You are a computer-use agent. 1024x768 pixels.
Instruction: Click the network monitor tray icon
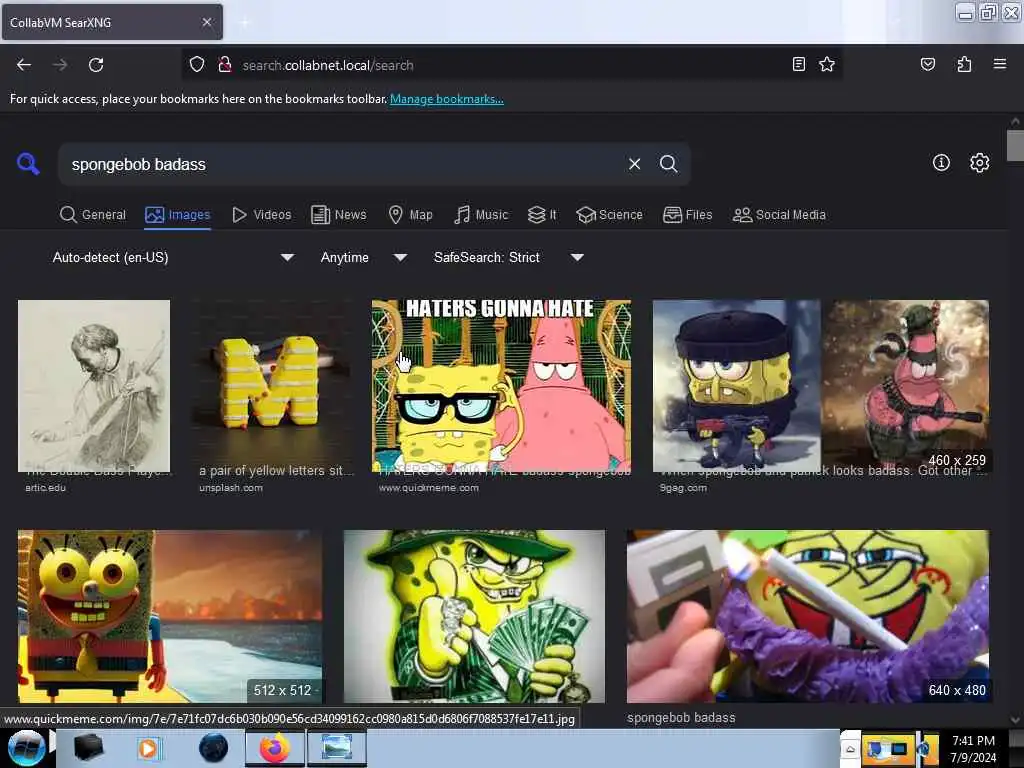[888, 749]
